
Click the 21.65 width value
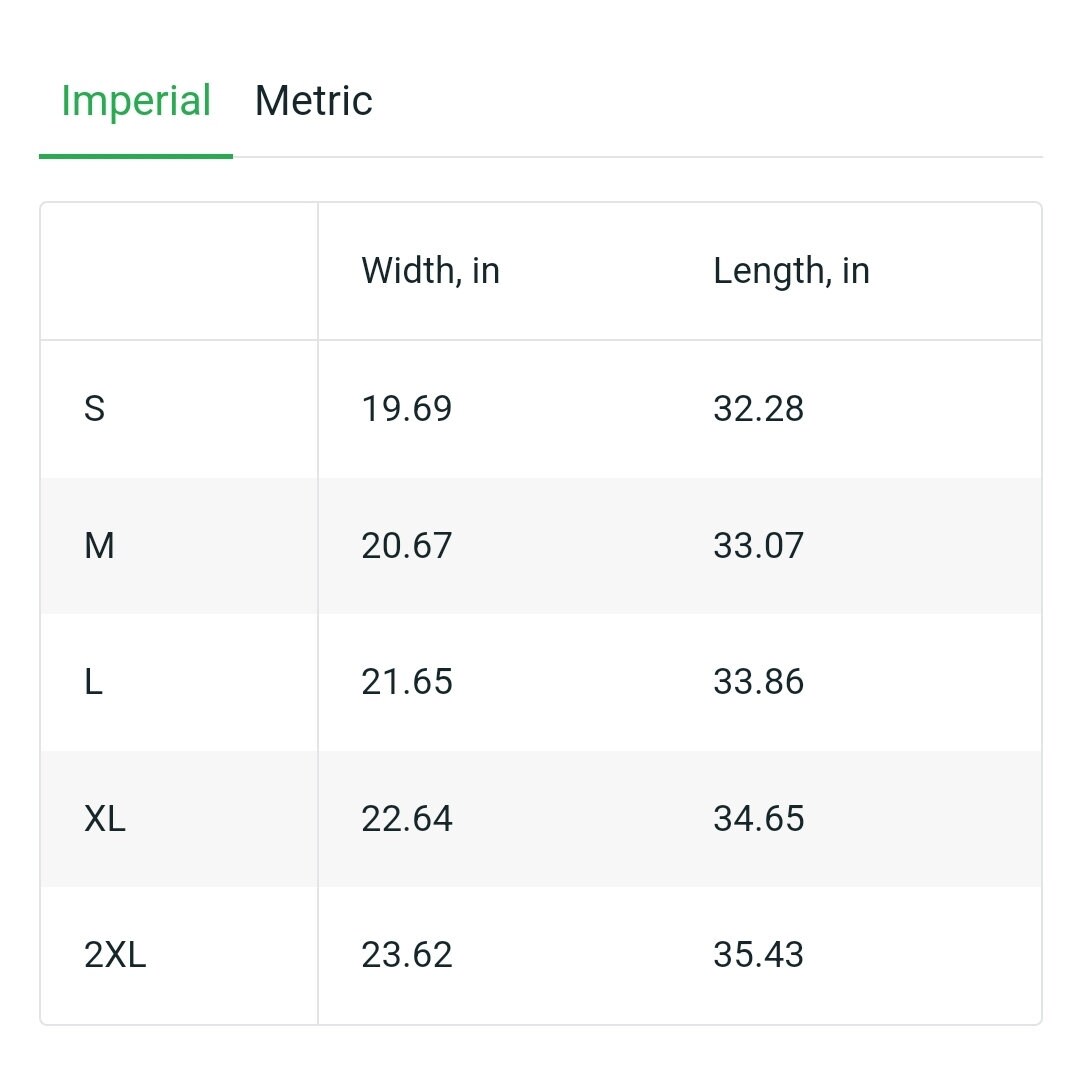point(406,682)
